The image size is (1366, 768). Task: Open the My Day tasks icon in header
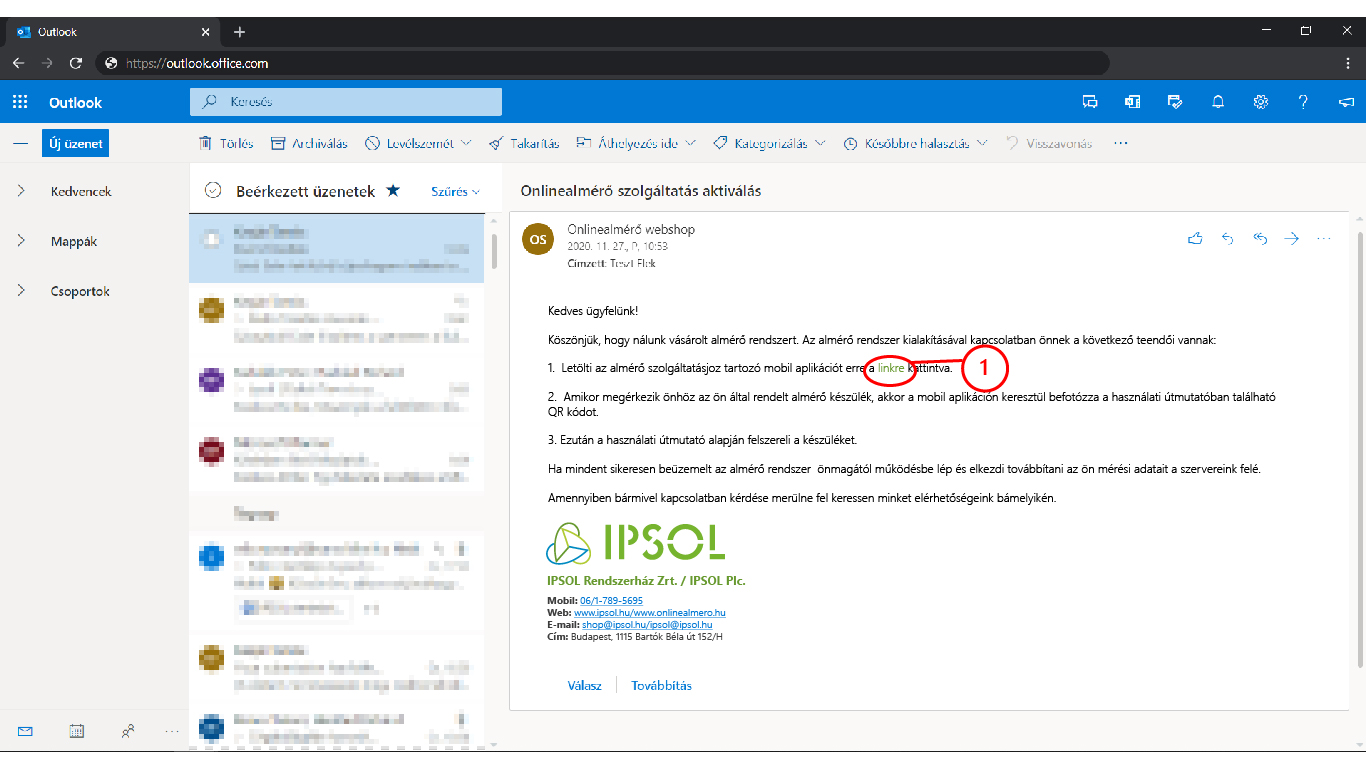pyautogui.click(x=1175, y=102)
